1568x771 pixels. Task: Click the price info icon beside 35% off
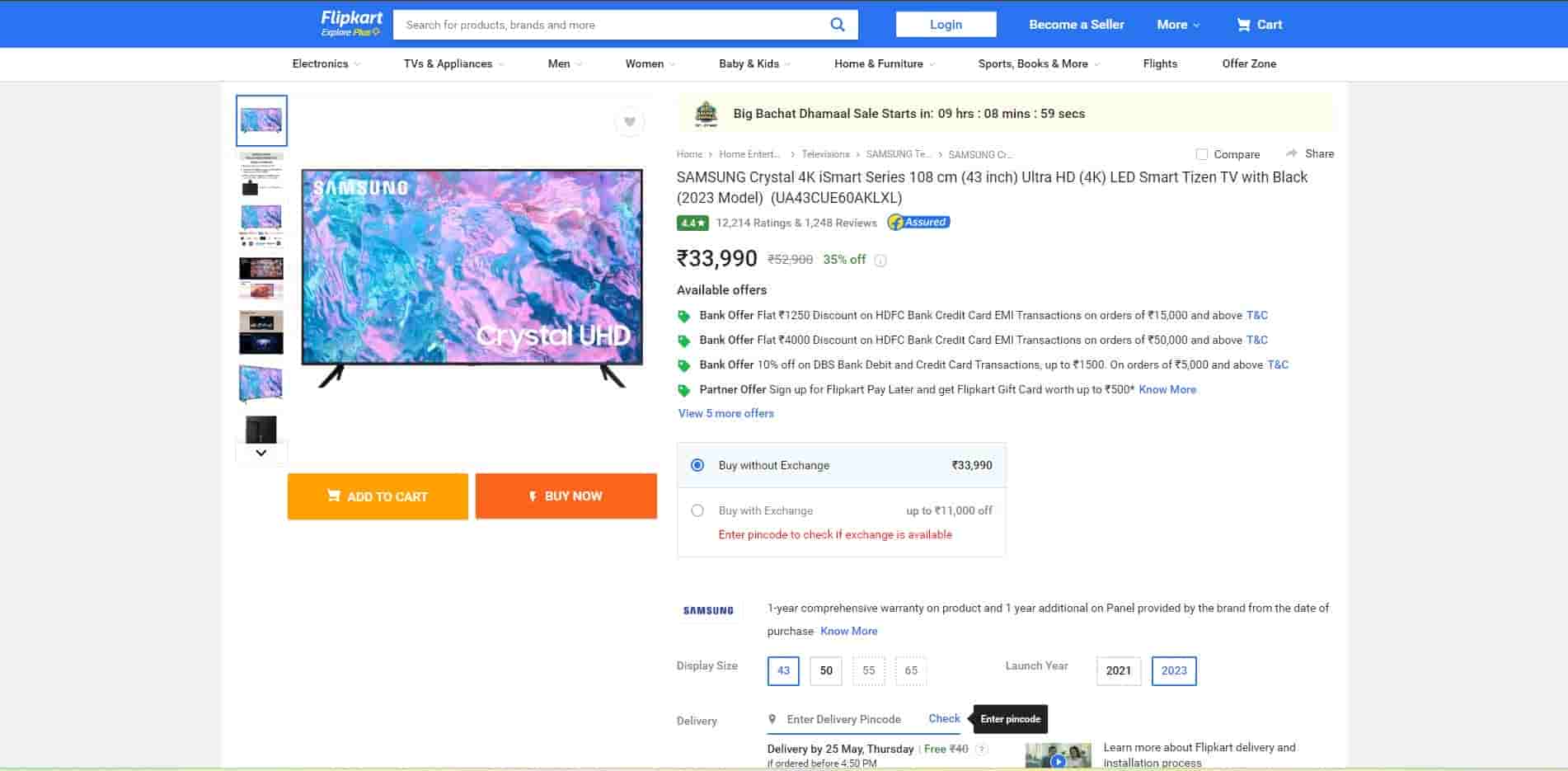(x=880, y=261)
